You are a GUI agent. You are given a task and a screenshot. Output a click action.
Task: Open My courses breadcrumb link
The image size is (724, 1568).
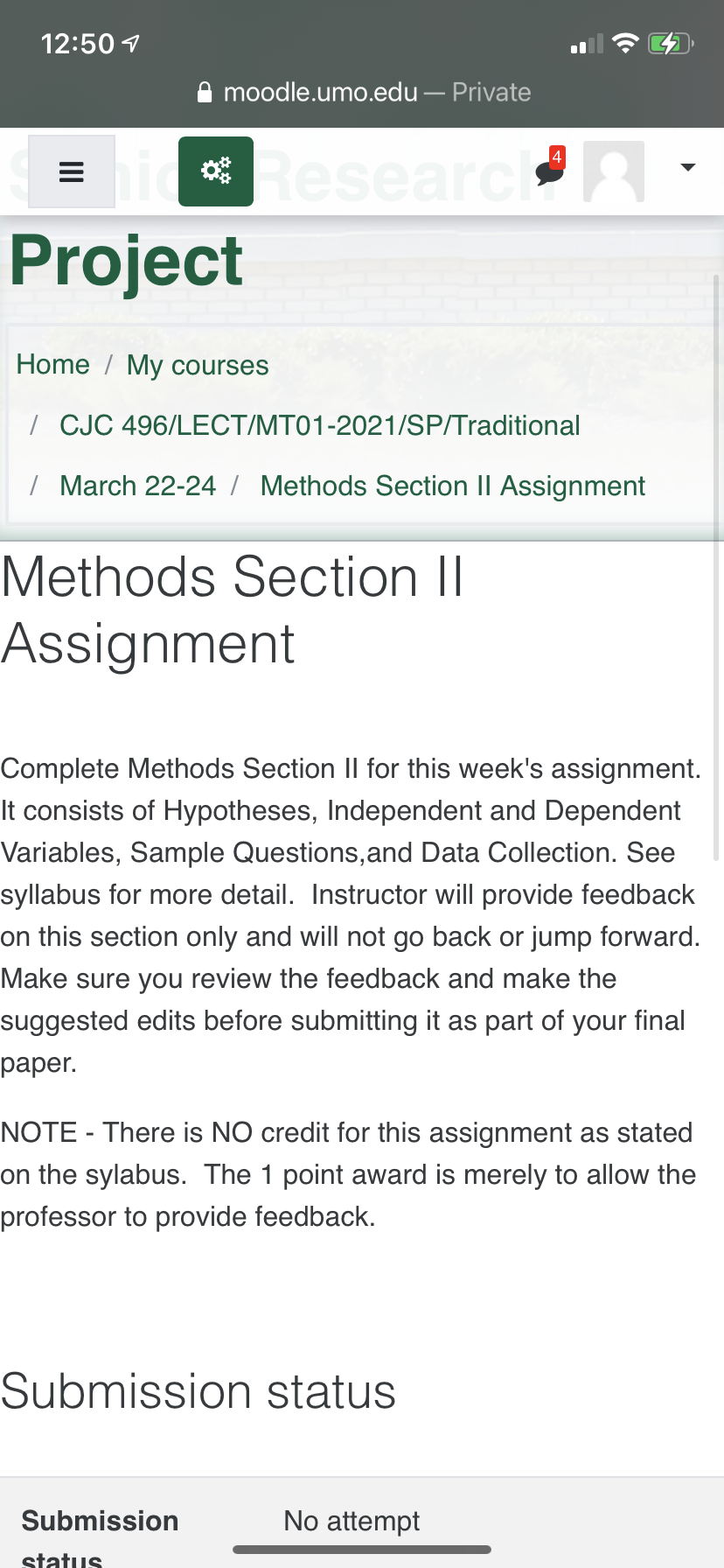tap(198, 365)
